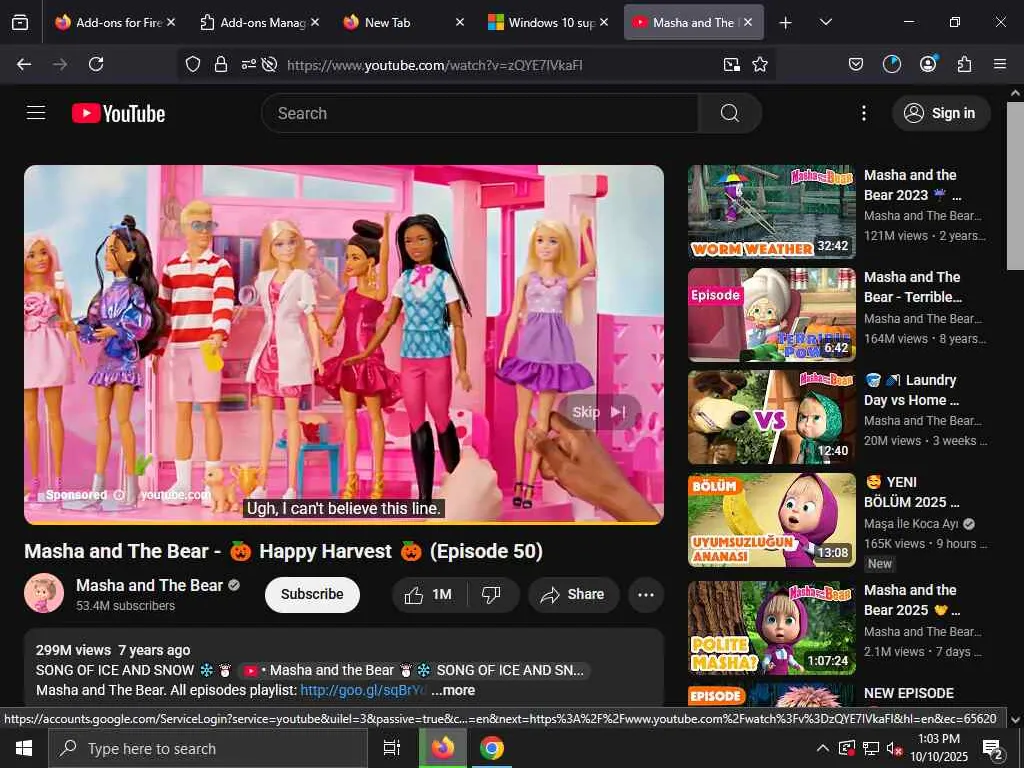Click the Sign in button
This screenshot has width=1024, height=768.
tap(941, 113)
